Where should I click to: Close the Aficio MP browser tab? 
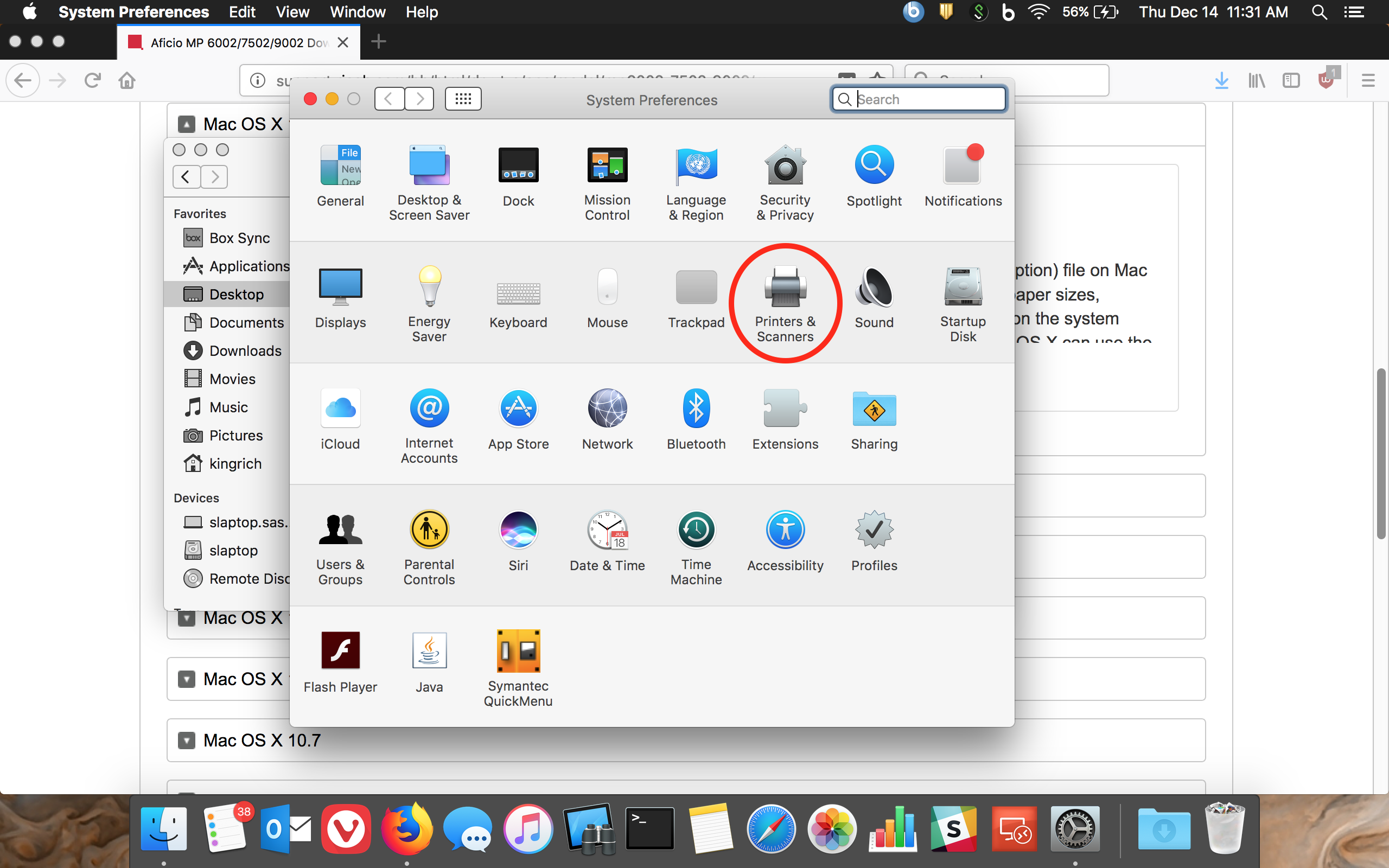343,42
